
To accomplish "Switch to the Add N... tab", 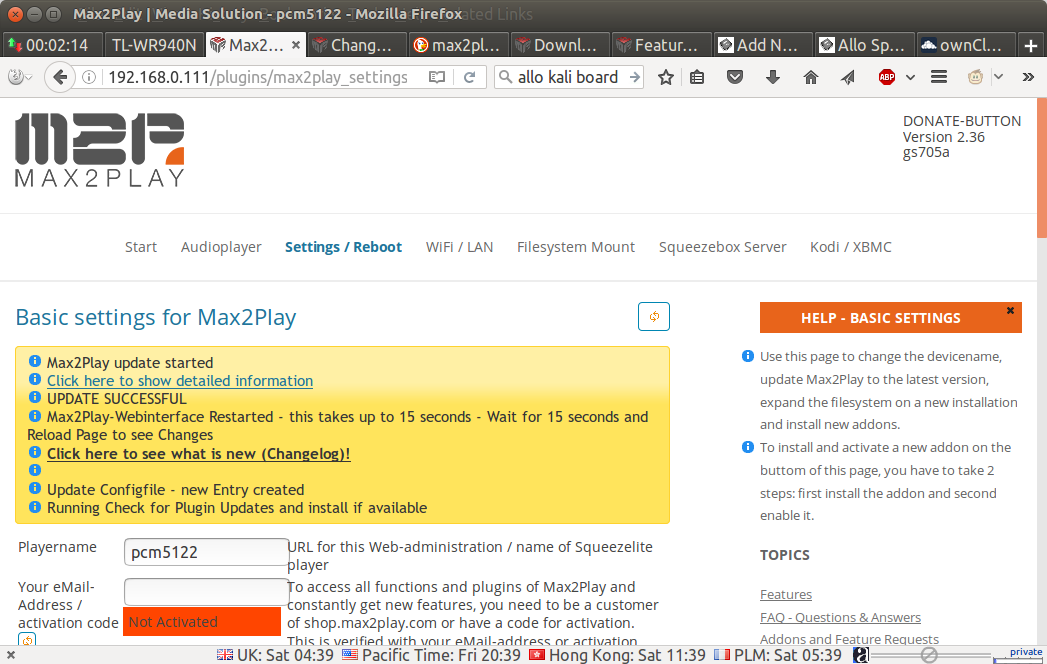I will tap(763, 45).
